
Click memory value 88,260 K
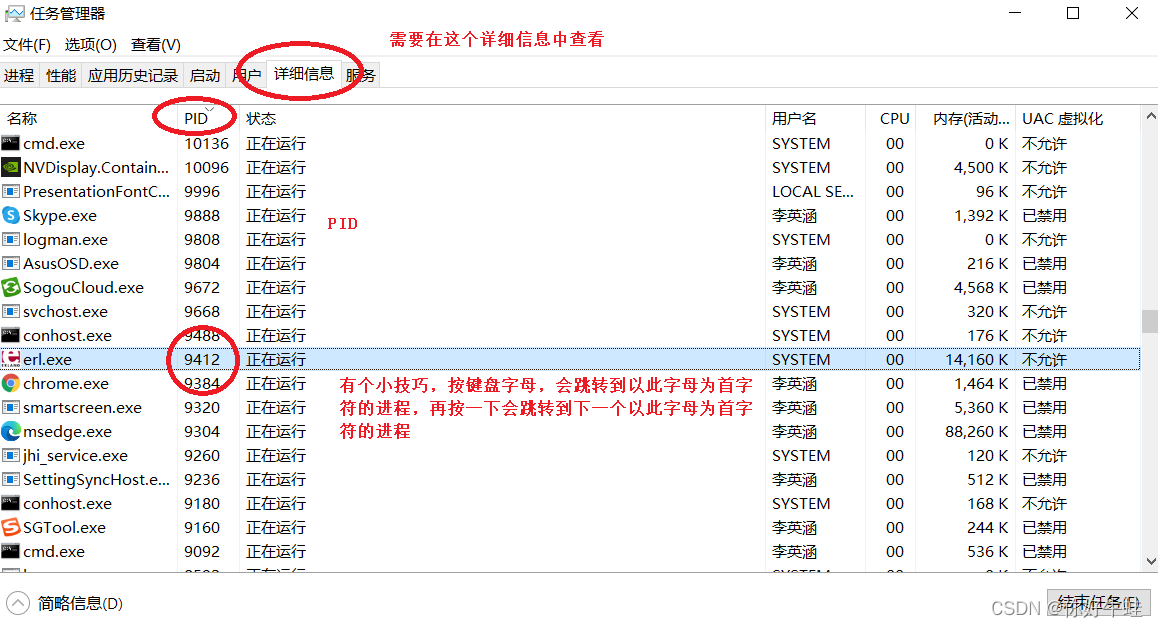[x=976, y=431]
